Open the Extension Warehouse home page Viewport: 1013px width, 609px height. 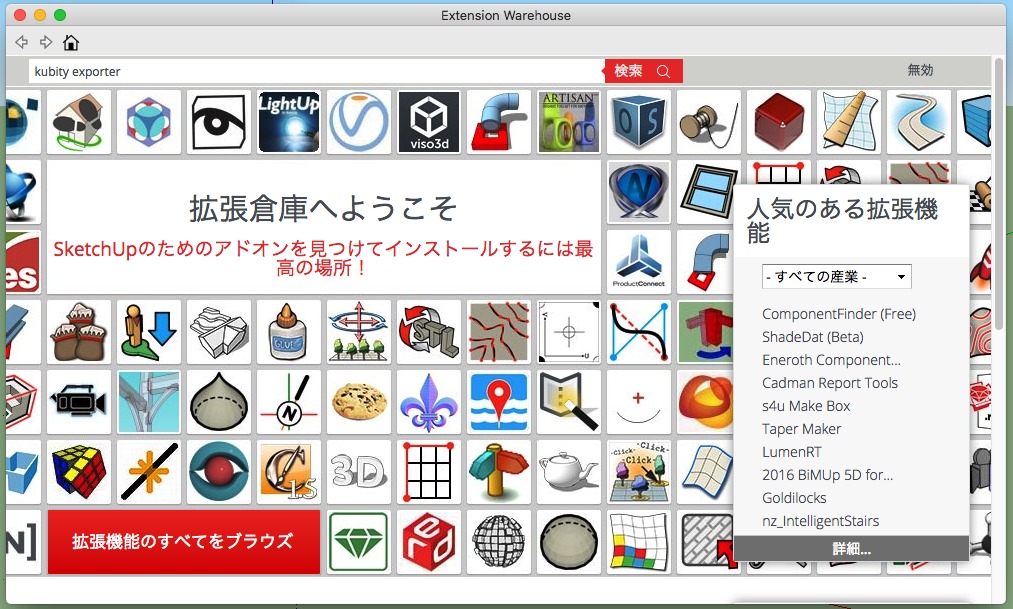[x=70, y=43]
